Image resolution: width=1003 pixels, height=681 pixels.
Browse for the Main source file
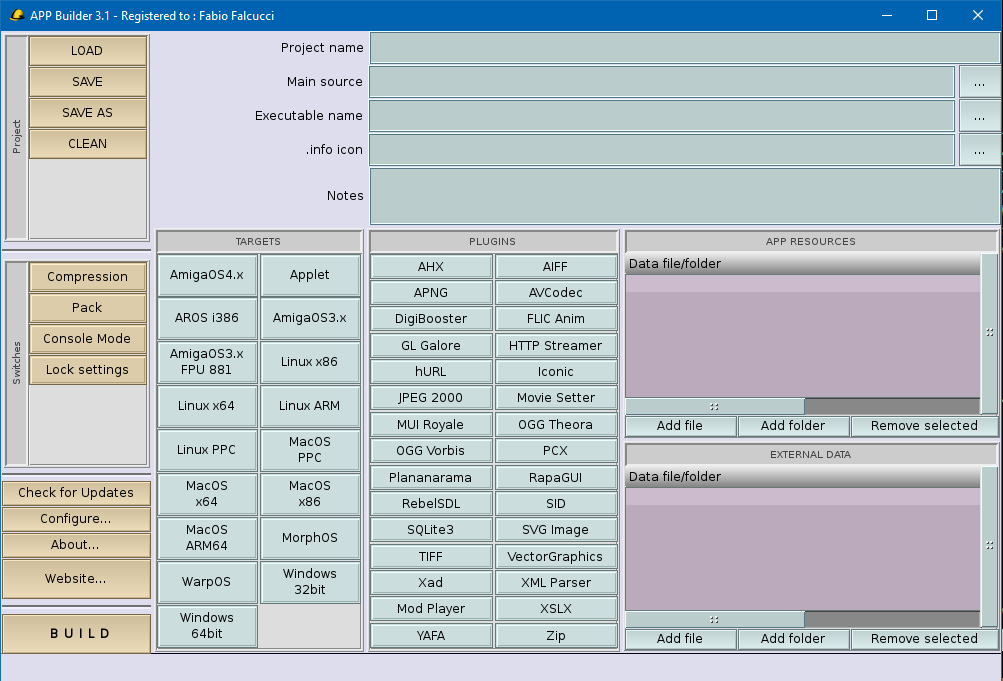tap(979, 82)
